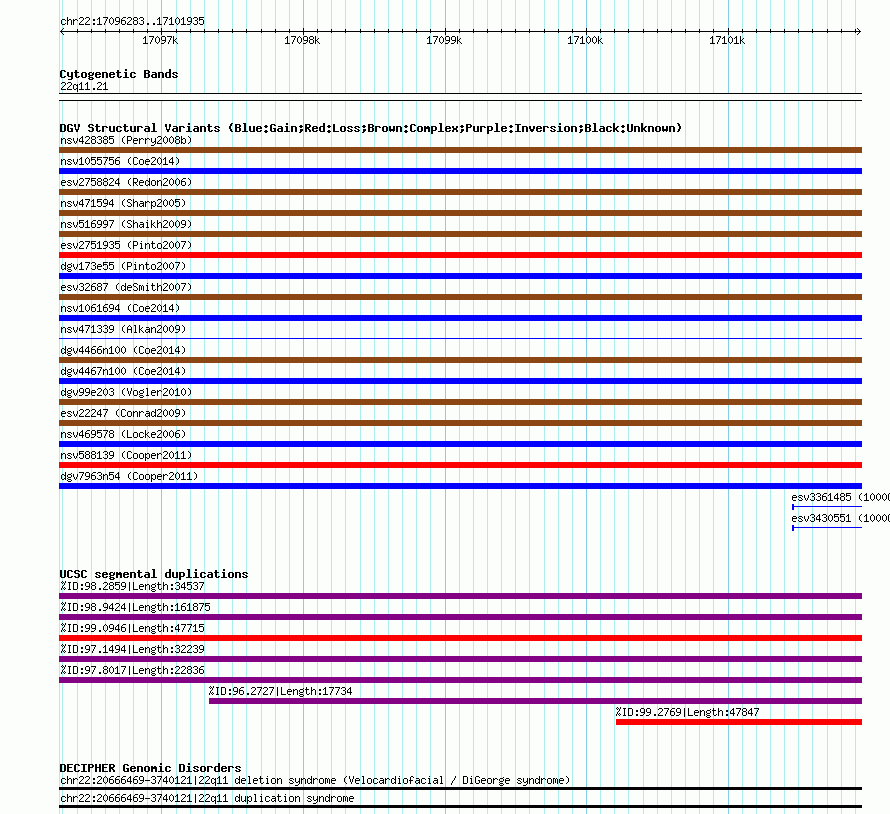
Task: Select dgv4467n100 (Coe2014) entry
Action: pos(123,371)
